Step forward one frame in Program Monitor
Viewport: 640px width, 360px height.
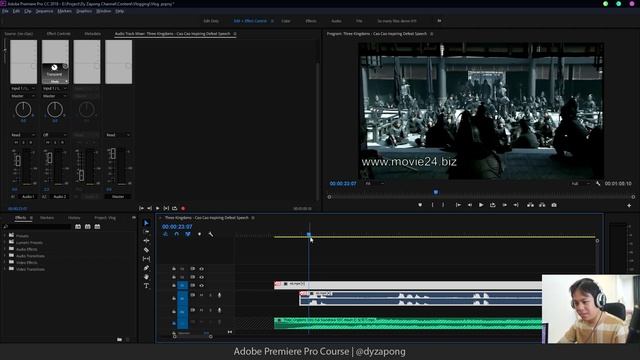click(504, 205)
